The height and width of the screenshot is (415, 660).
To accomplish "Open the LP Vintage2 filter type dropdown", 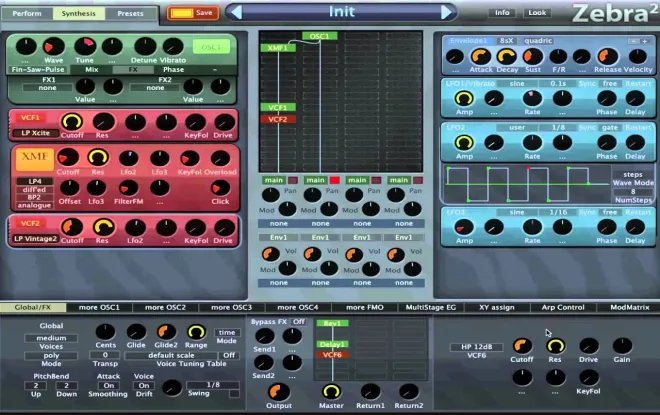I will click(x=35, y=239).
